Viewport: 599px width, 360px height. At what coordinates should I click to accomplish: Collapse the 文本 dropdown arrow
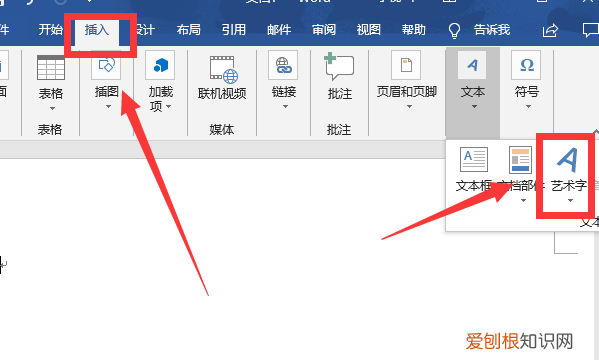coord(474,107)
